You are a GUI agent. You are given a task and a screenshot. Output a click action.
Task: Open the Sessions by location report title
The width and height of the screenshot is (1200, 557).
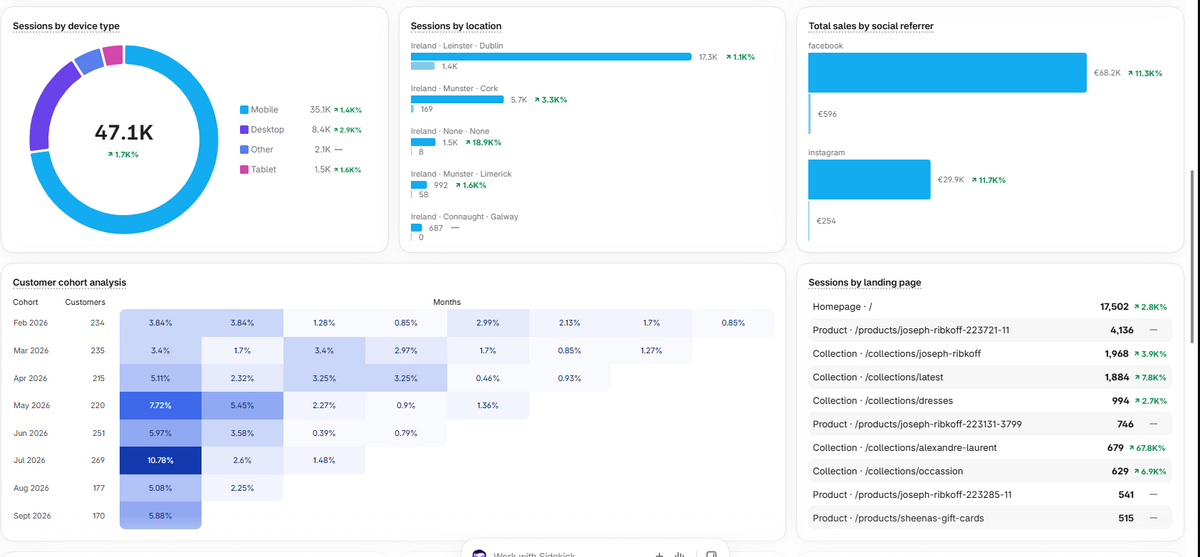tap(456, 25)
